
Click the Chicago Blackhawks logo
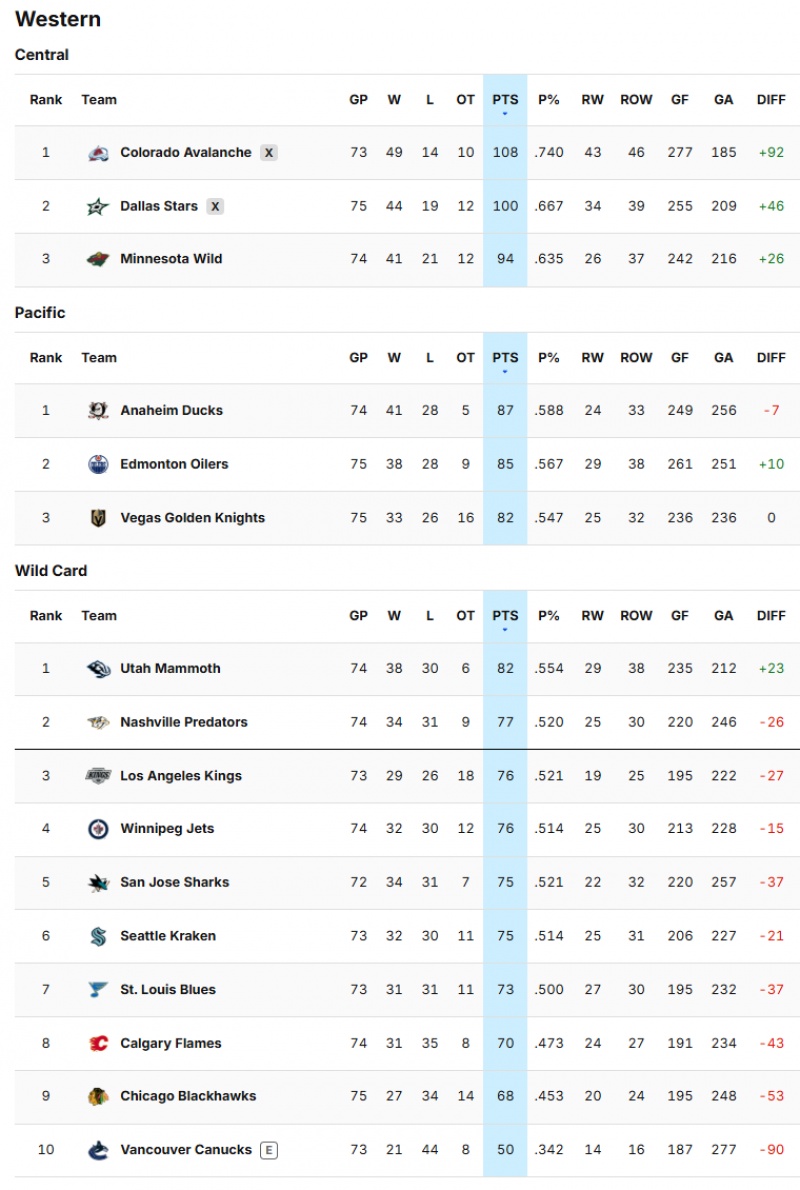click(98, 1097)
